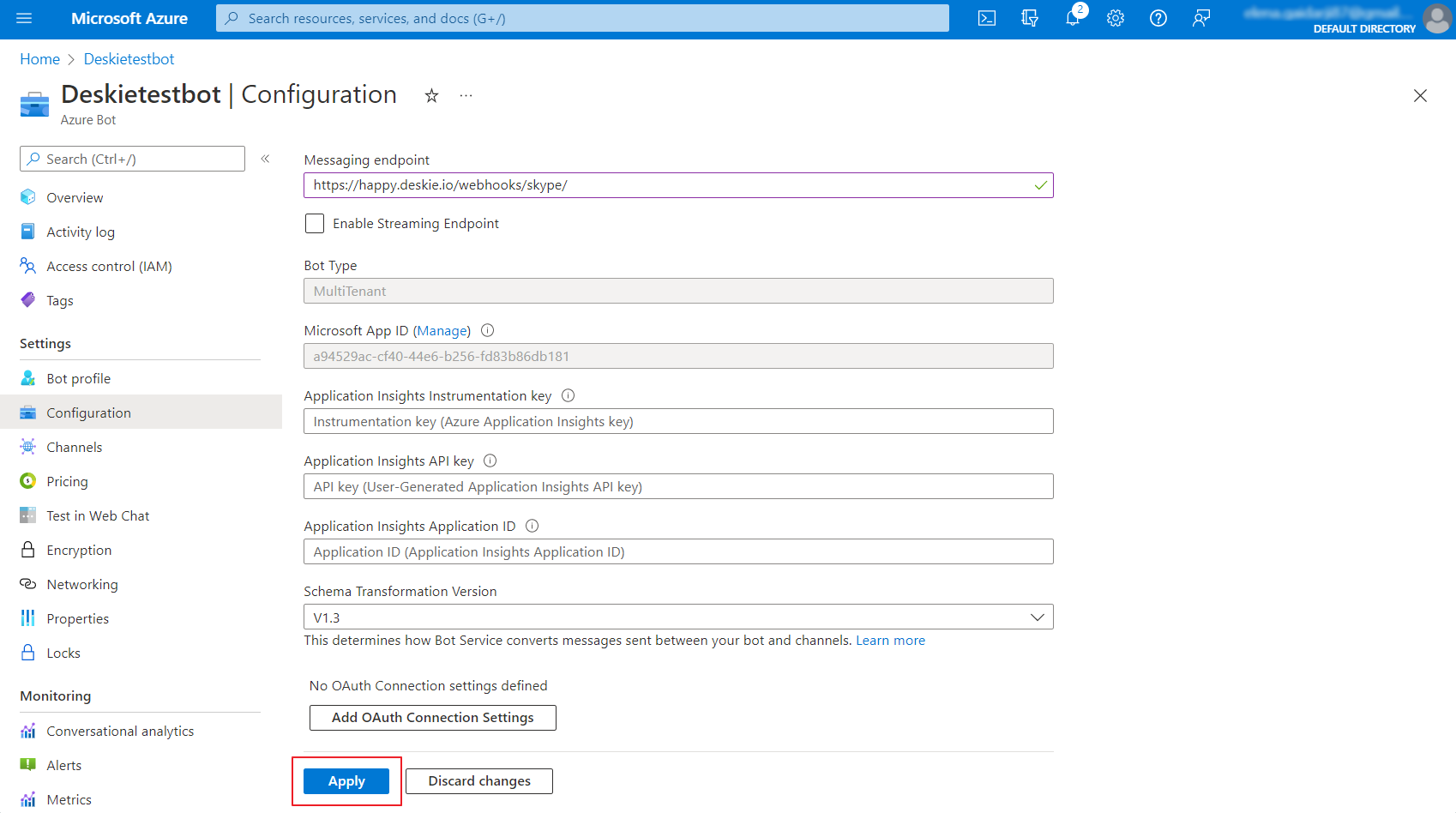Click the Application Insights API key field
This screenshot has width=1456, height=813.
678,487
